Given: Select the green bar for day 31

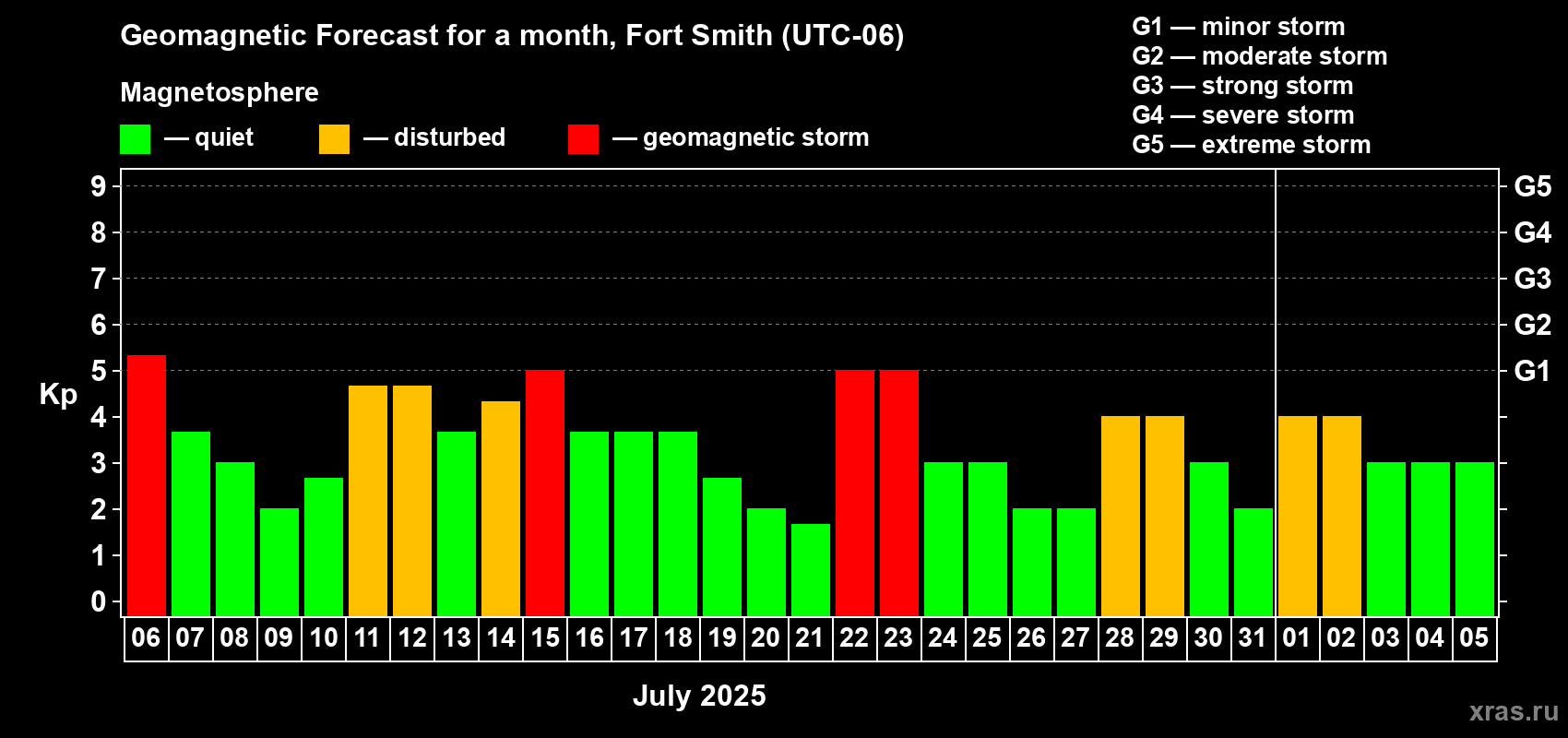Looking at the screenshot, I should tap(1253, 562).
